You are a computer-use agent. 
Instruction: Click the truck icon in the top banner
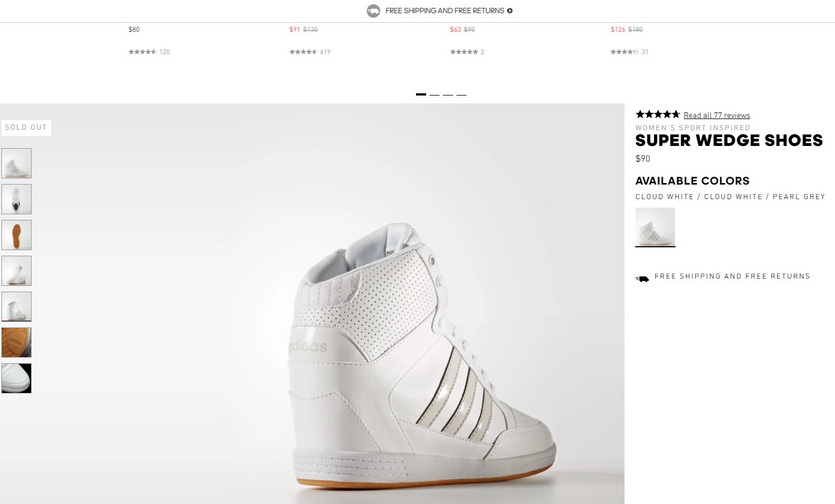(374, 11)
